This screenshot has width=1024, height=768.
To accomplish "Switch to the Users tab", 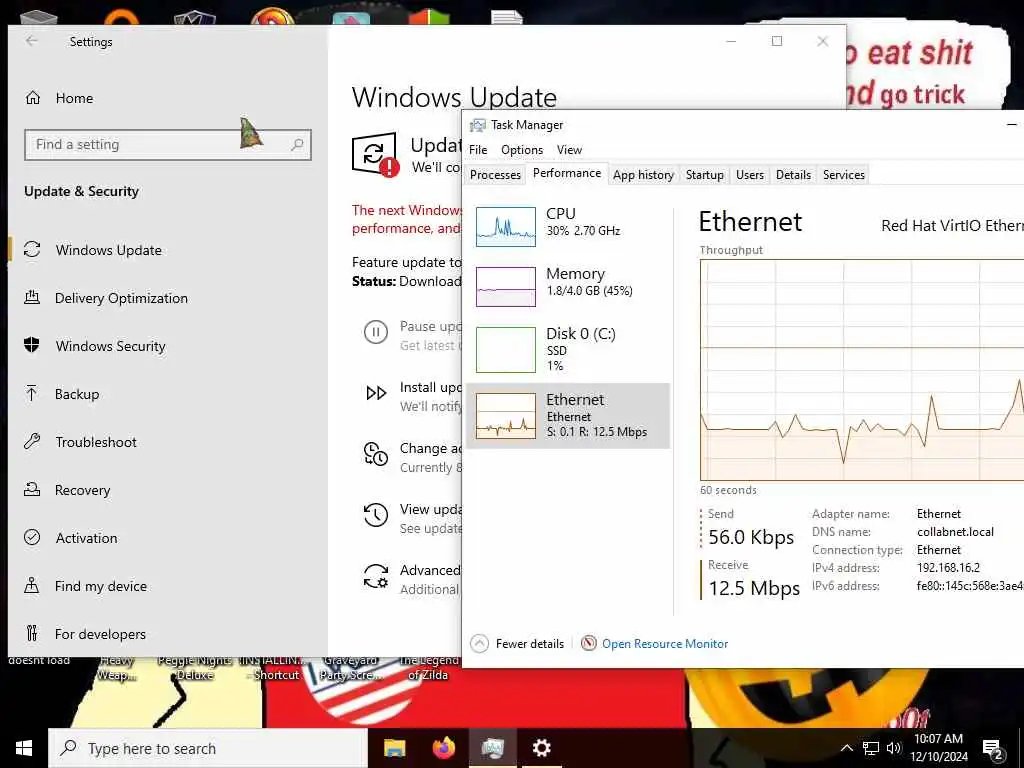I will tap(750, 174).
